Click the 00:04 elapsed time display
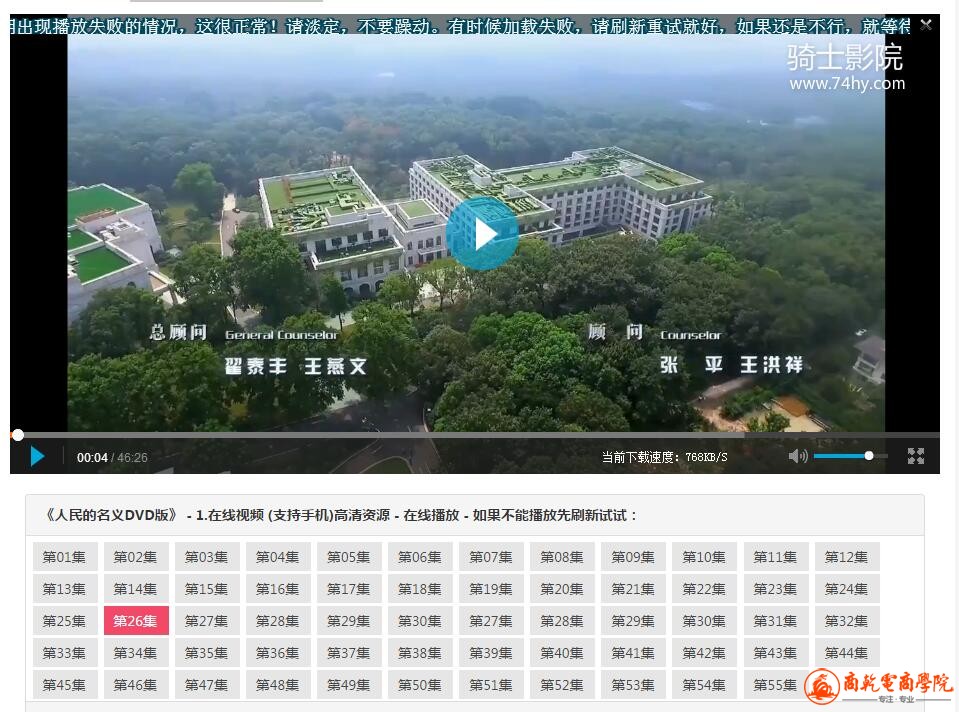 tap(92, 458)
